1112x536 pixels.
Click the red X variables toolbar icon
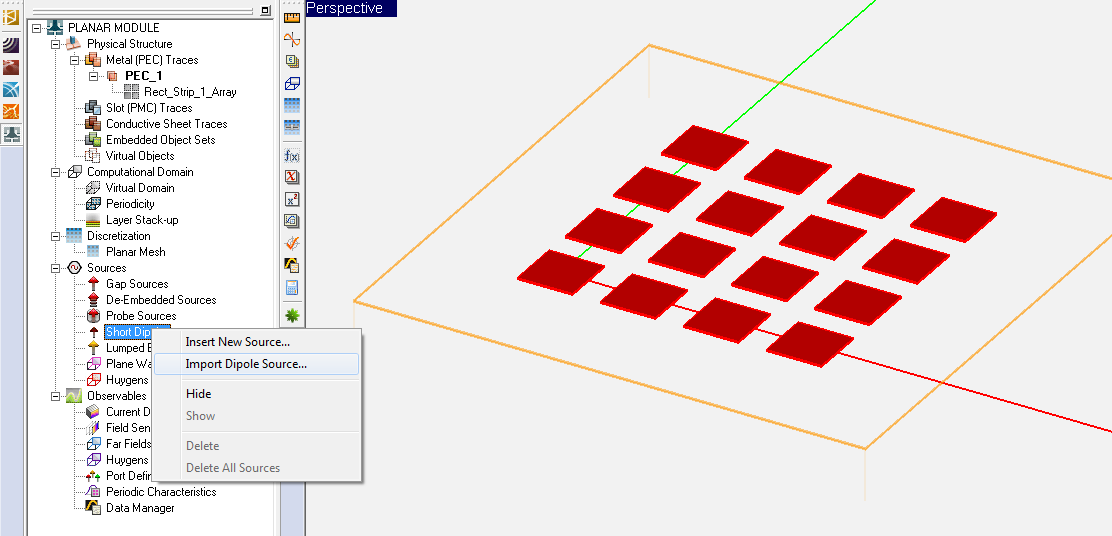pos(292,177)
